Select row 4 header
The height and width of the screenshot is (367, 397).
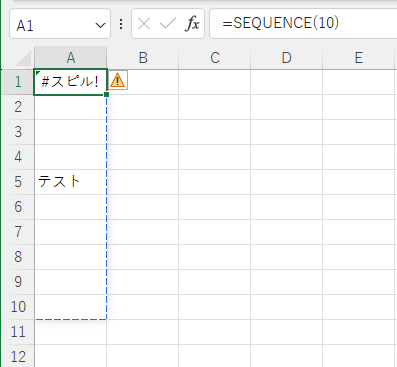click(x=18, y=157)
